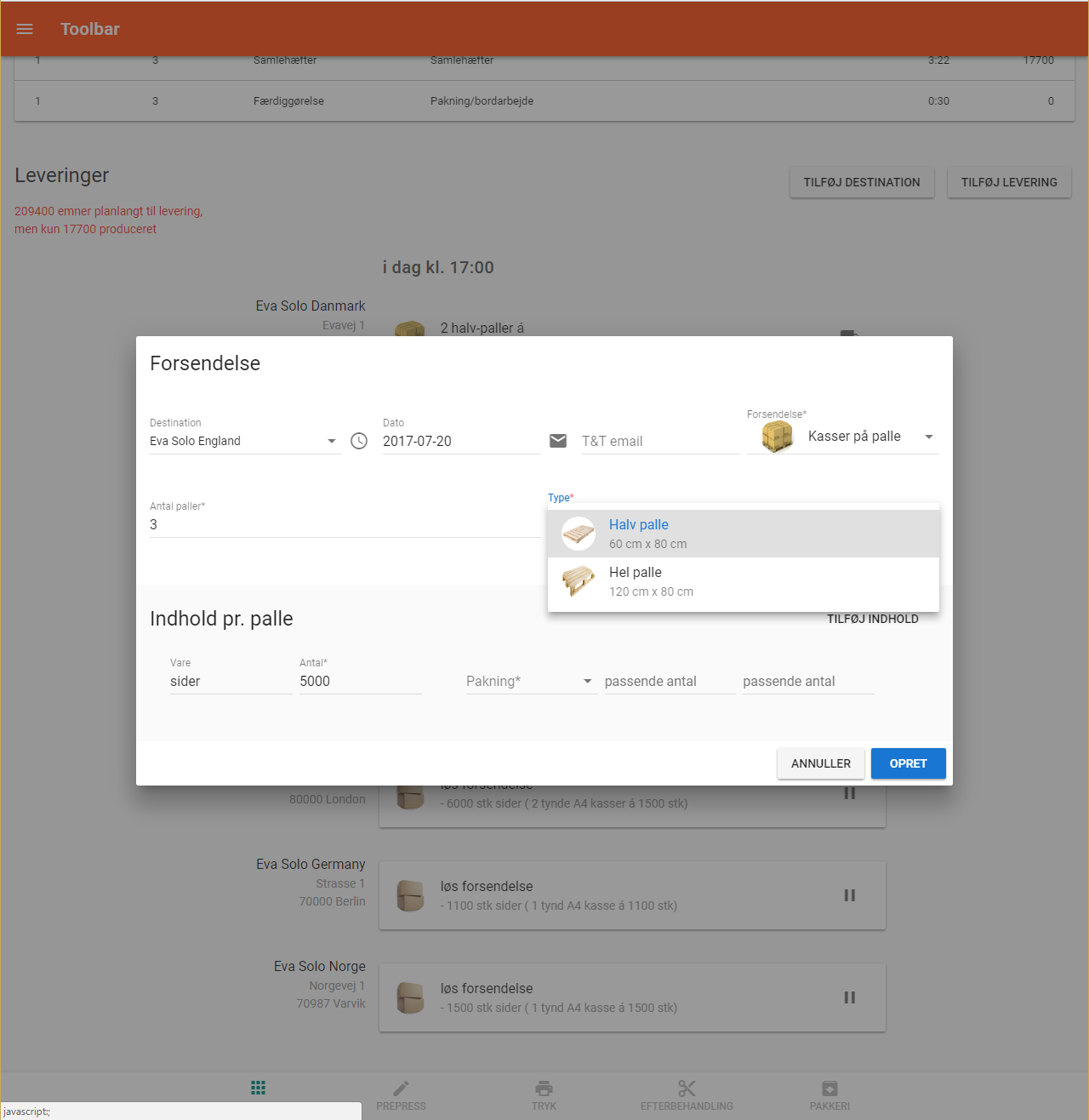Click the Eva Solo Danmark destination name
Screen dimensions: 1089x1120
pos(311,306)
